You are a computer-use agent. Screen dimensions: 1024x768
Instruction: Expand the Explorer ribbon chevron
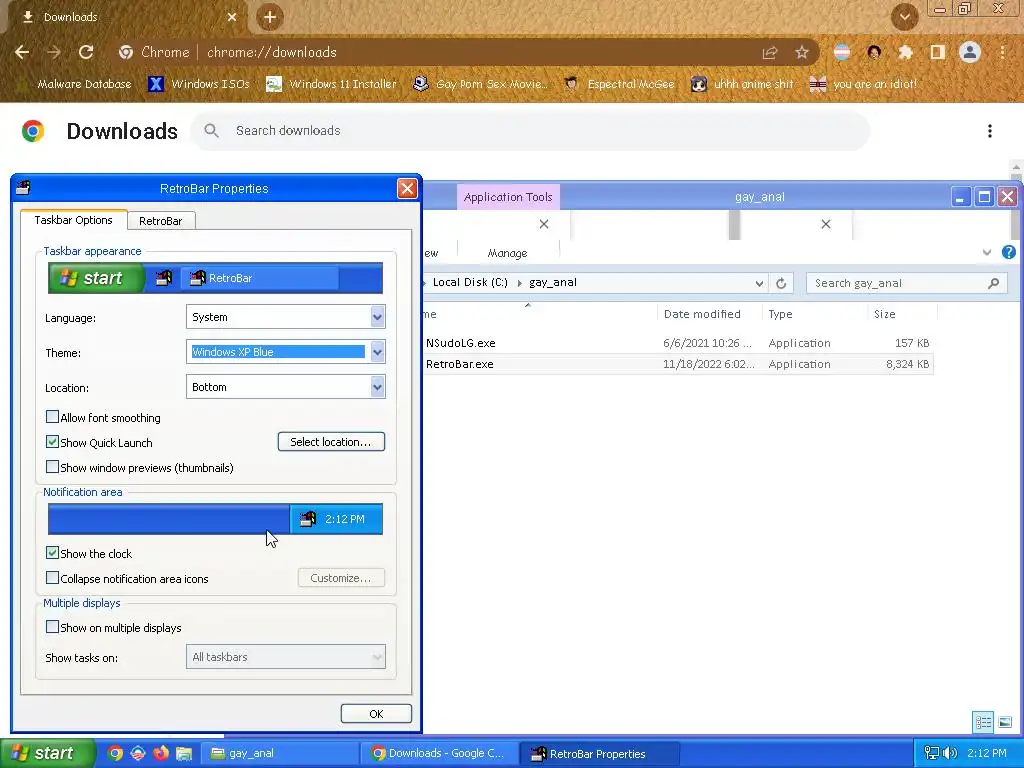click(x=987, y=252)
